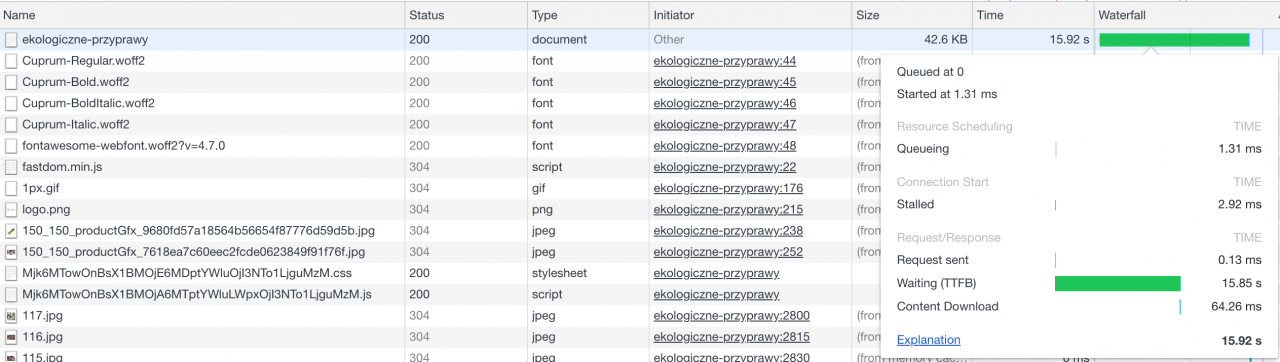Sort by the Name column header

pyautogui.click(x=202, y=15)
